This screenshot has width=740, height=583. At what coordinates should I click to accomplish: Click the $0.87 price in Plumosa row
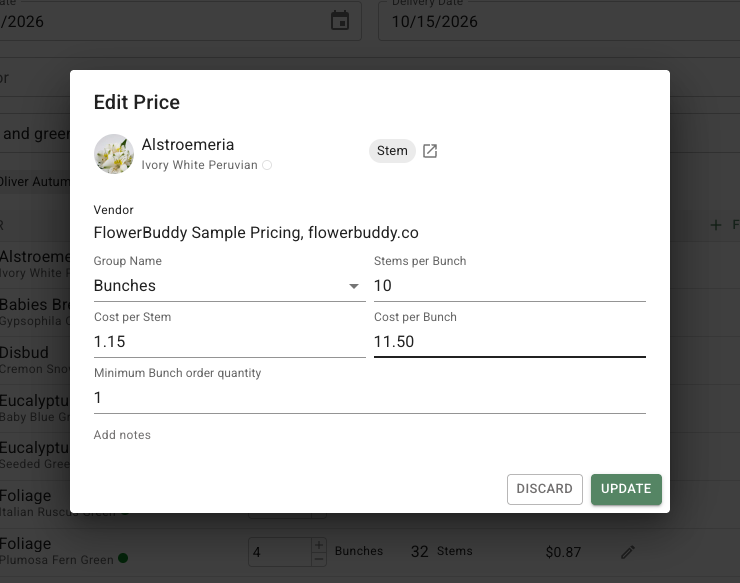(x=563, y=552)
